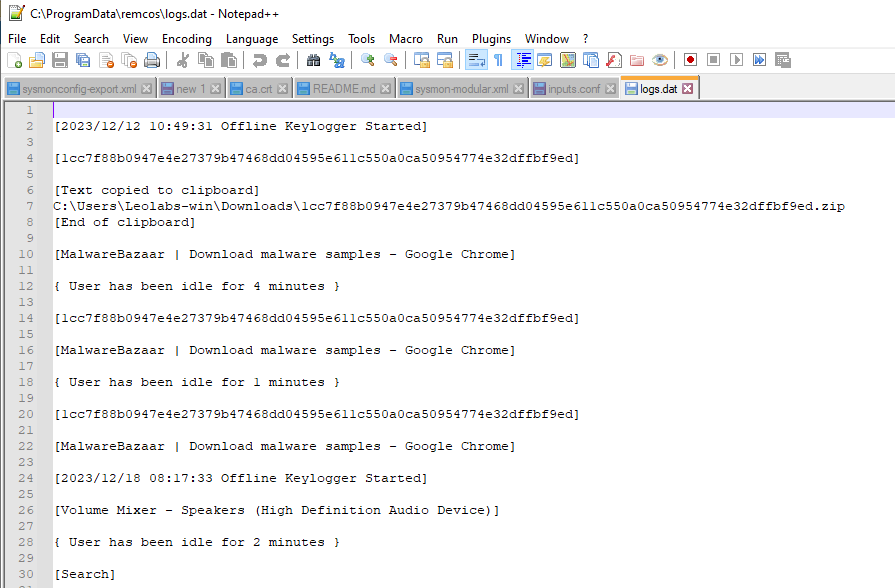The image size is (895, 588).
Task: Open Folder as Workspace panel
Action: click(637, 60)
